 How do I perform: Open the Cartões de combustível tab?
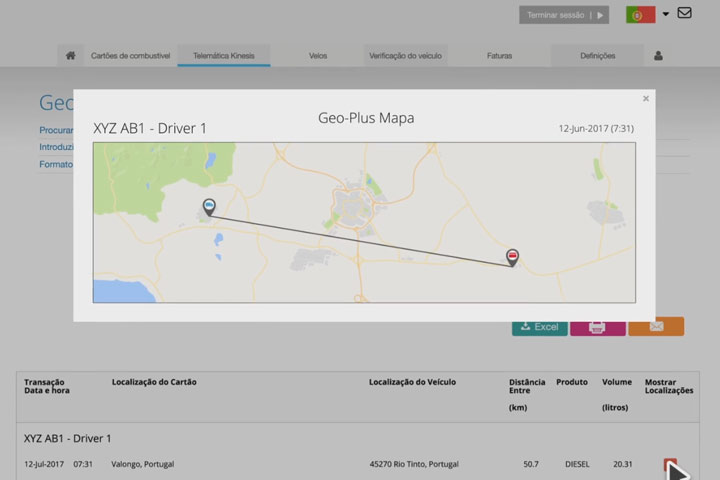(130, 56)
